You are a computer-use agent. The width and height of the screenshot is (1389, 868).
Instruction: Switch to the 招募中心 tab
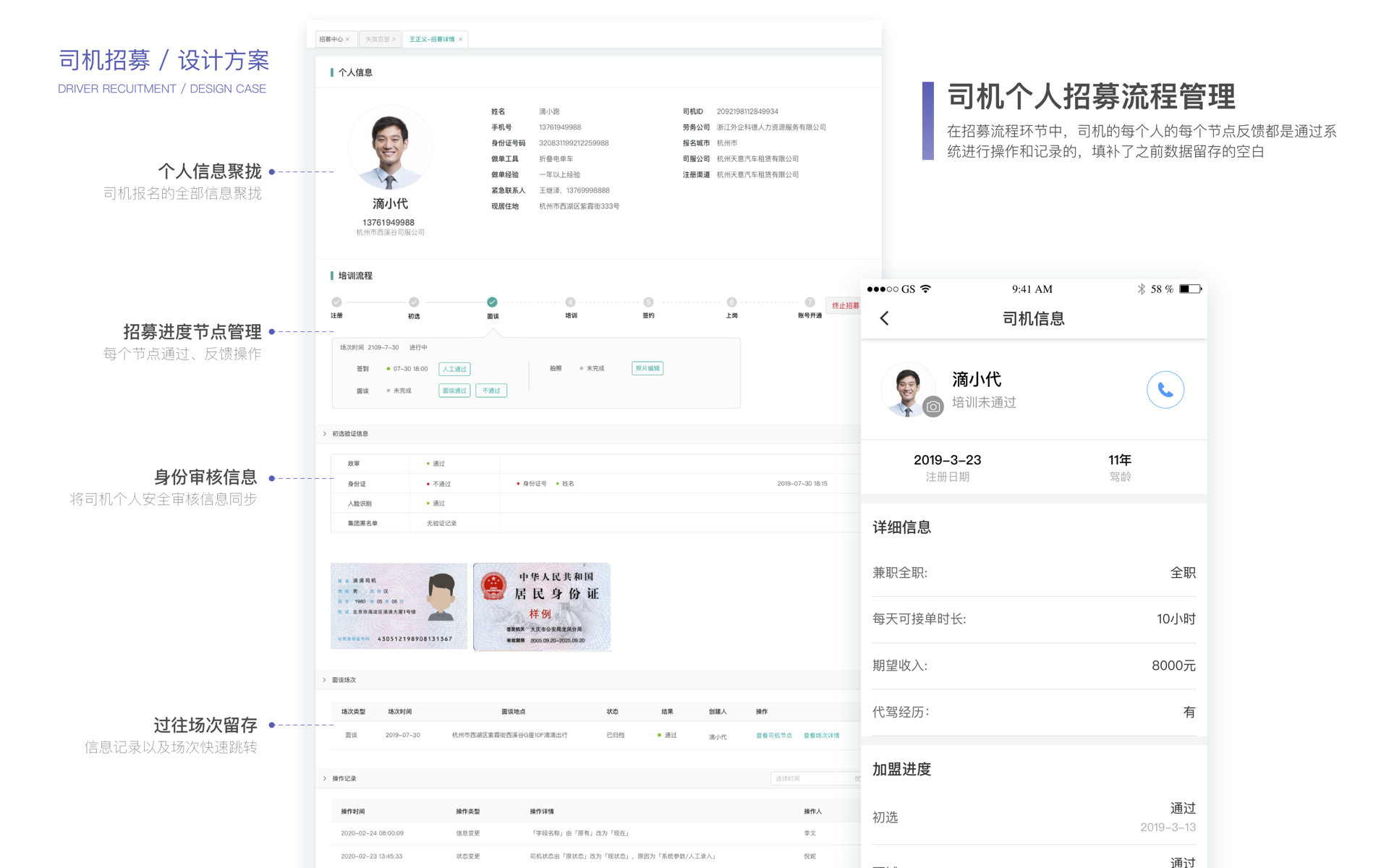point(331,40)
